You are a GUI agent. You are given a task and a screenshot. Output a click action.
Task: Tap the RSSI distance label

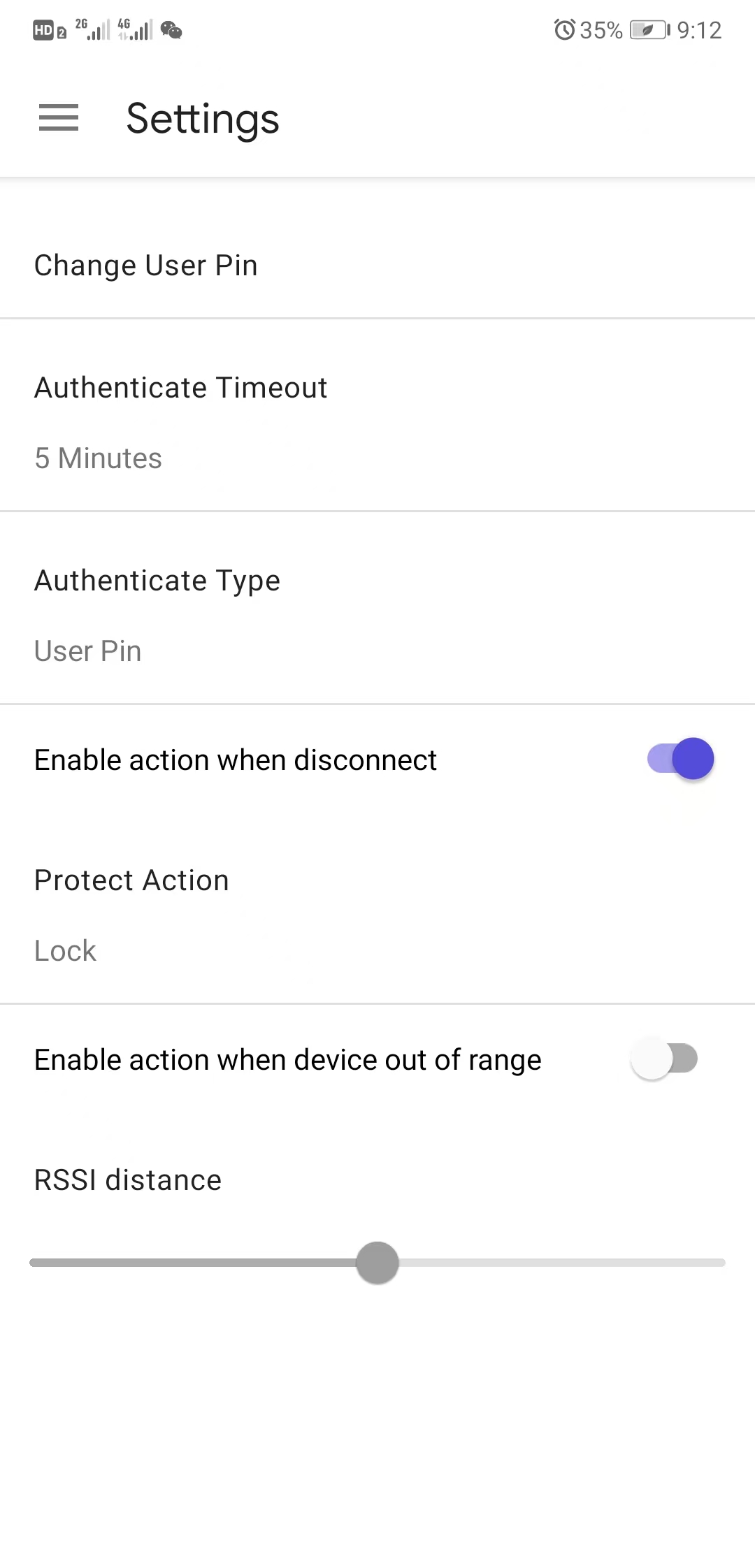coord(128,1180)
